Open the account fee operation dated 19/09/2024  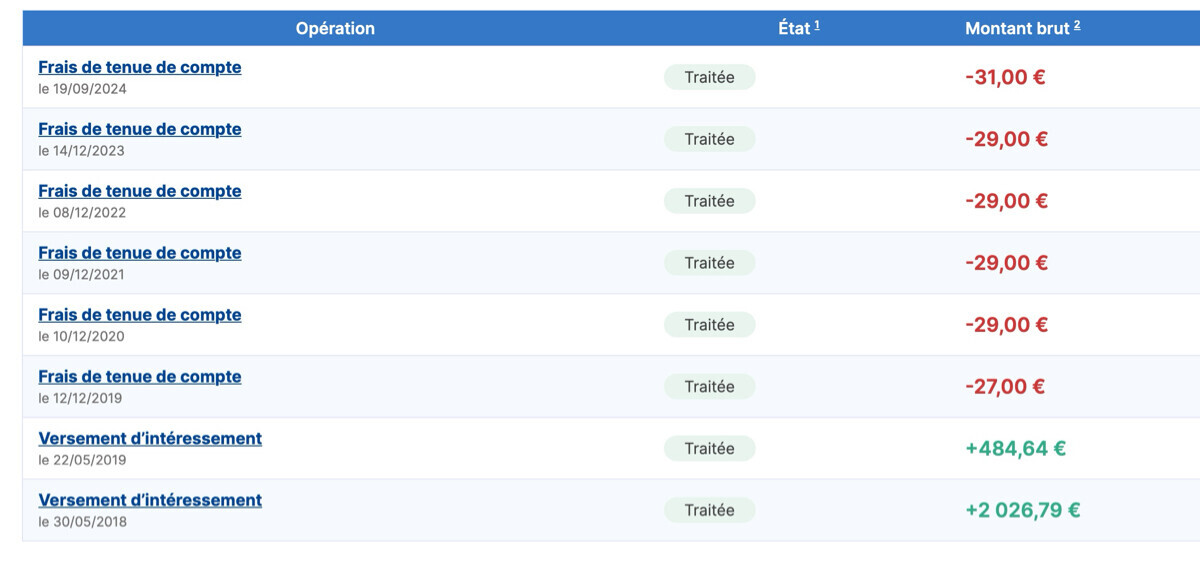(x=139, y=68)
